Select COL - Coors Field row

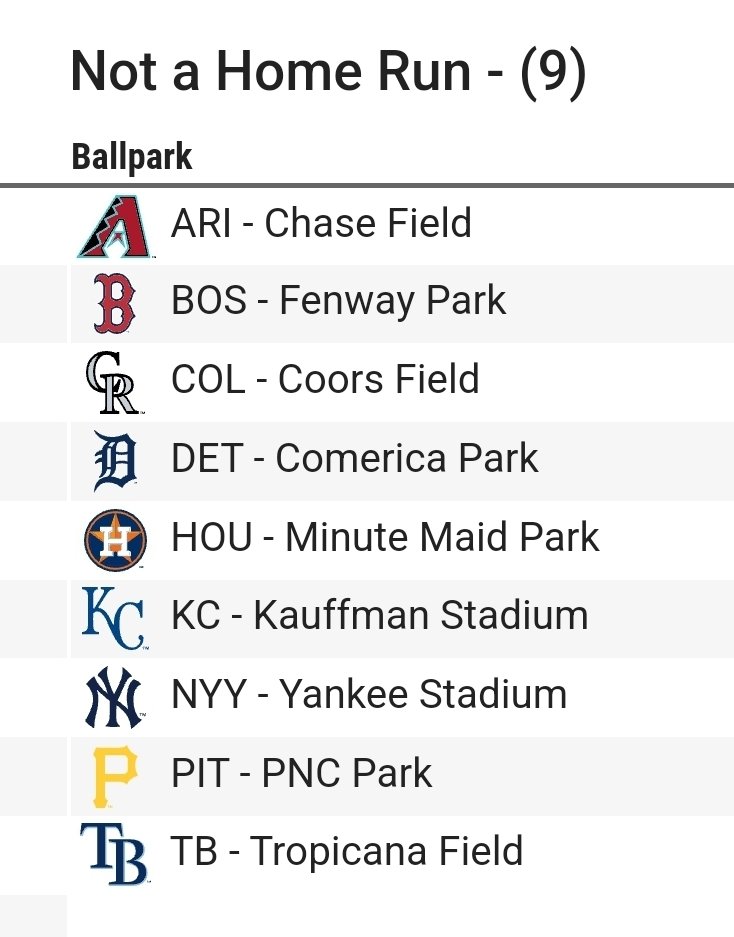[x=367, y=382]
